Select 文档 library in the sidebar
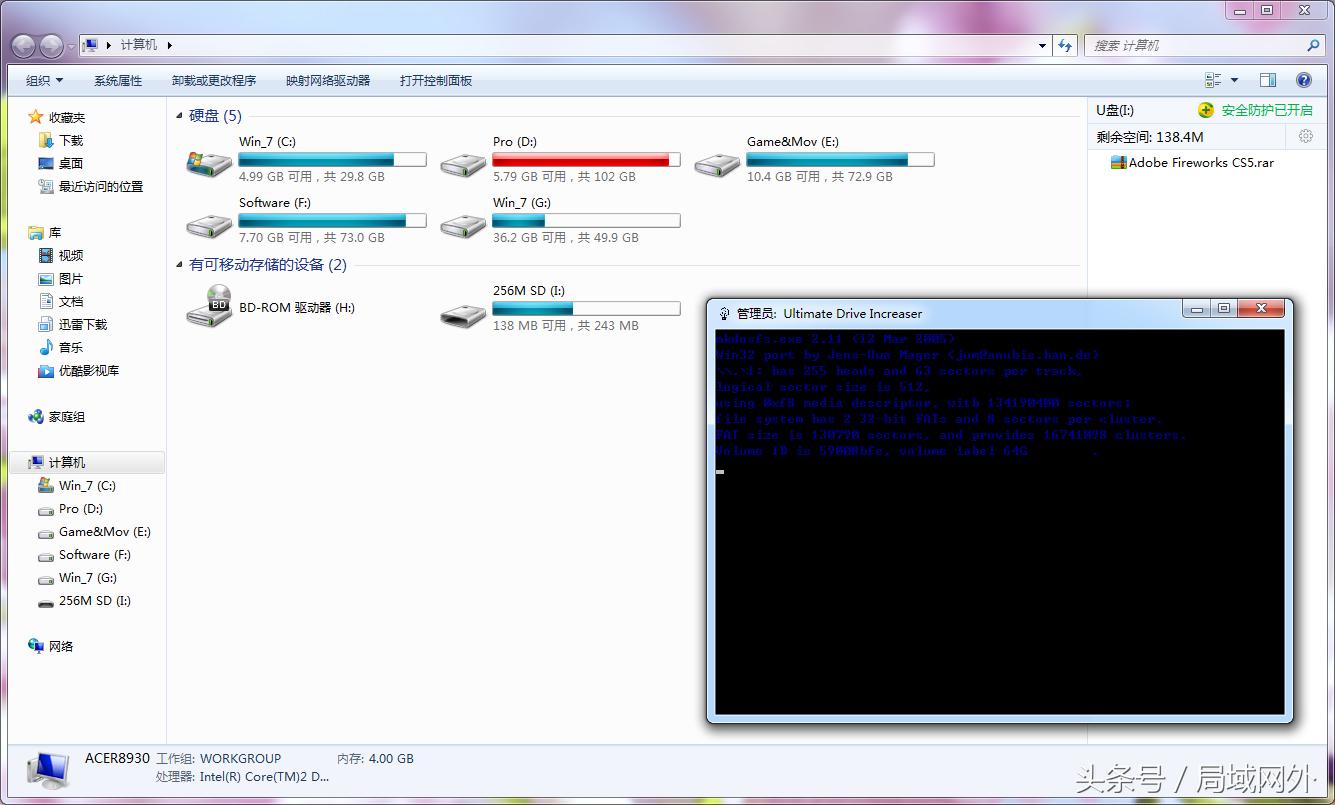The height and width of the screenshot is (805, 1335). coord(71,301)
